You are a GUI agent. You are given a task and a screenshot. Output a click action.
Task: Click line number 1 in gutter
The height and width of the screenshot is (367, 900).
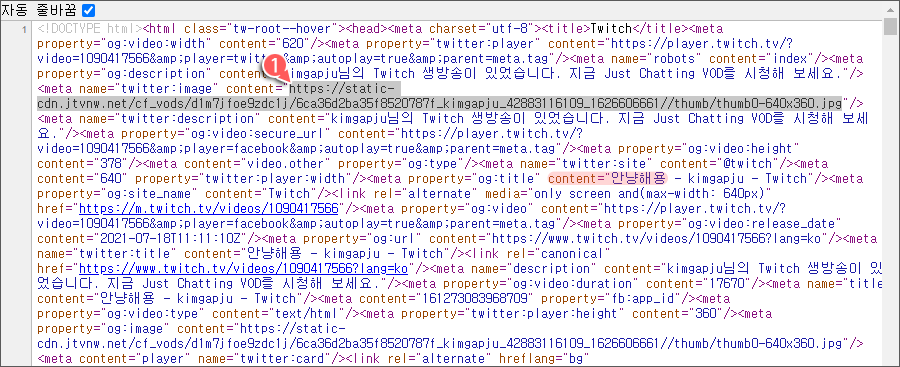(x=25, y=29)
